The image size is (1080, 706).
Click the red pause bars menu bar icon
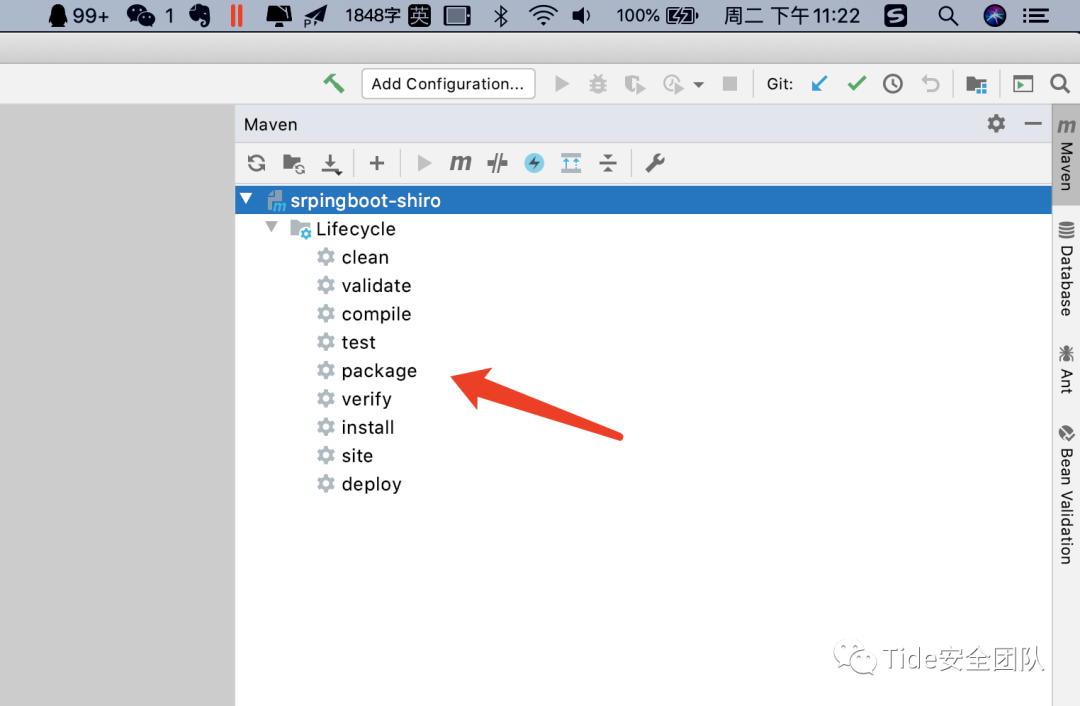tap(236, 15)
